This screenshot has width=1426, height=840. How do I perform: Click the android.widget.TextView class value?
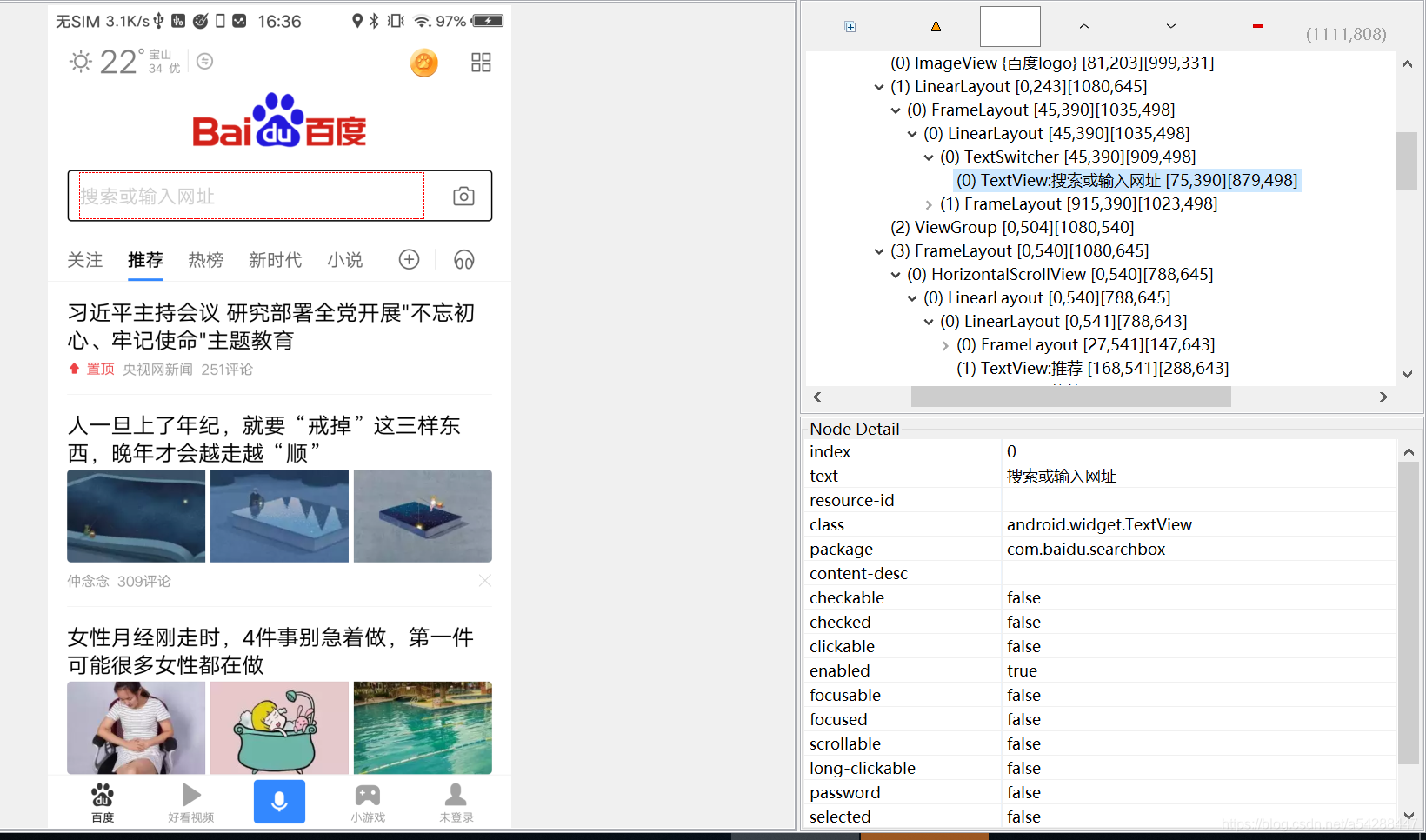[x=1099, y=524]
